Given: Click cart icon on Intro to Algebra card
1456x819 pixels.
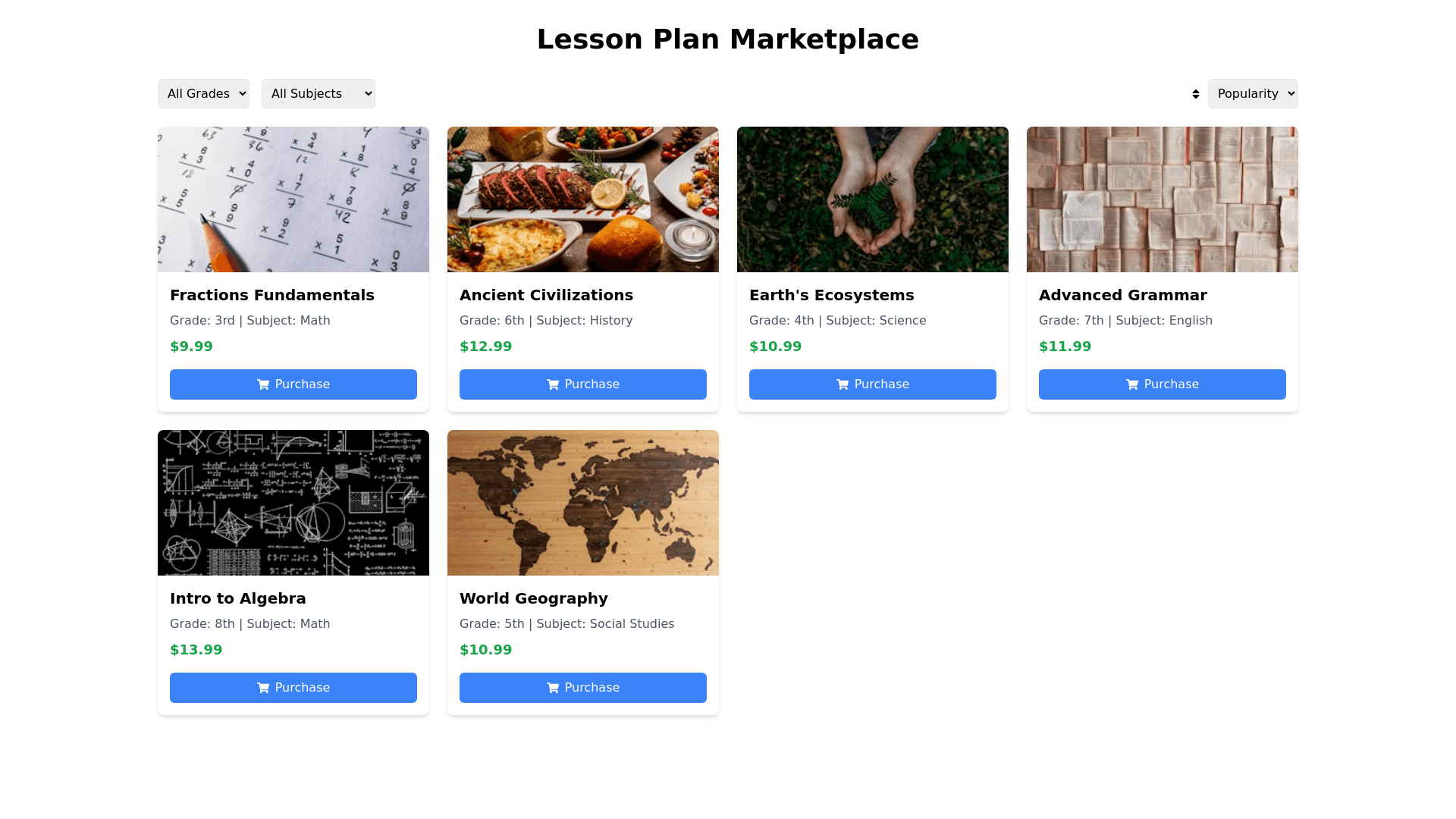Looking at the screenshot, I should pyautogui.click(x=263, y=688).
